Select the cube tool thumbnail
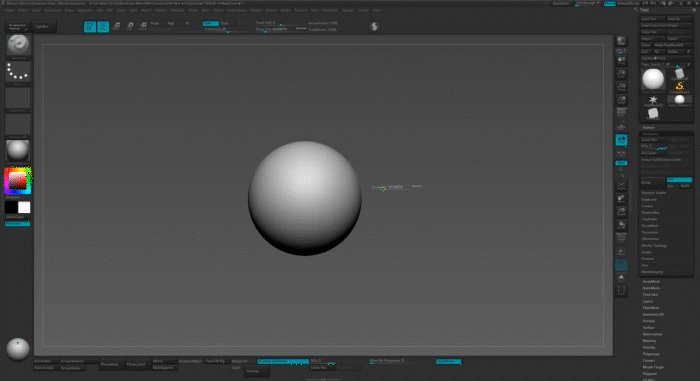The image size is (700, 381). [x=653, y=113]
